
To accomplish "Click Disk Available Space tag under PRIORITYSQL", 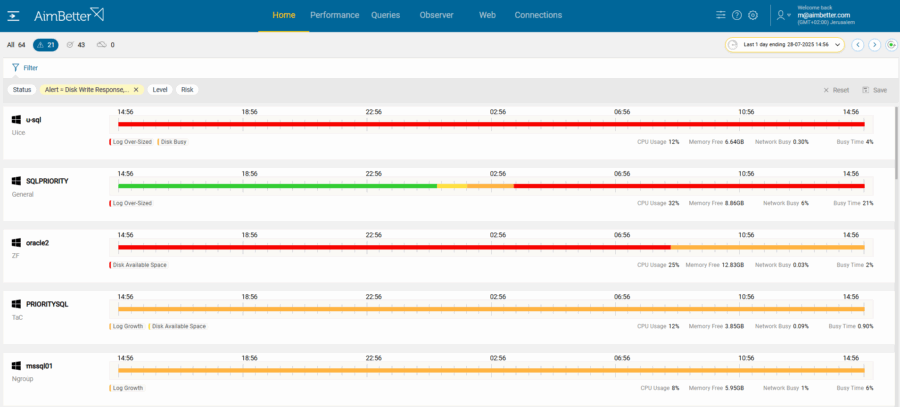I will pos(178,326).
